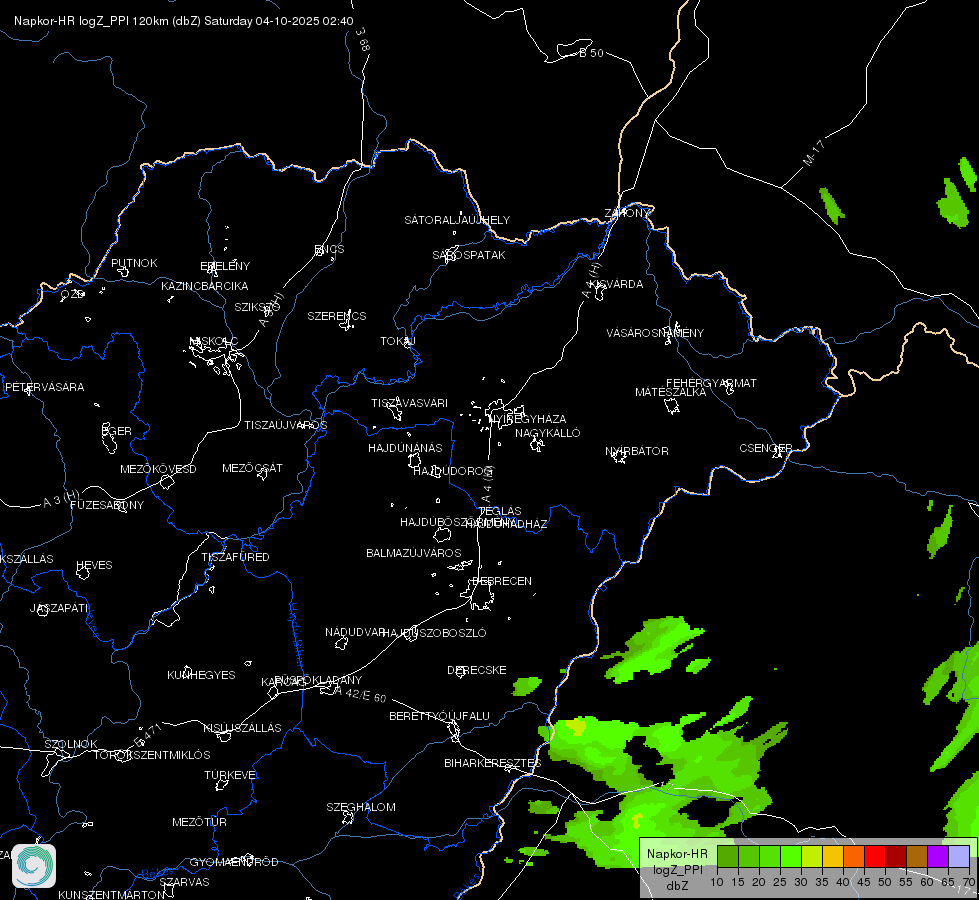
Task: Click the Napkor-HR legend label
Action: coord(677,854)
